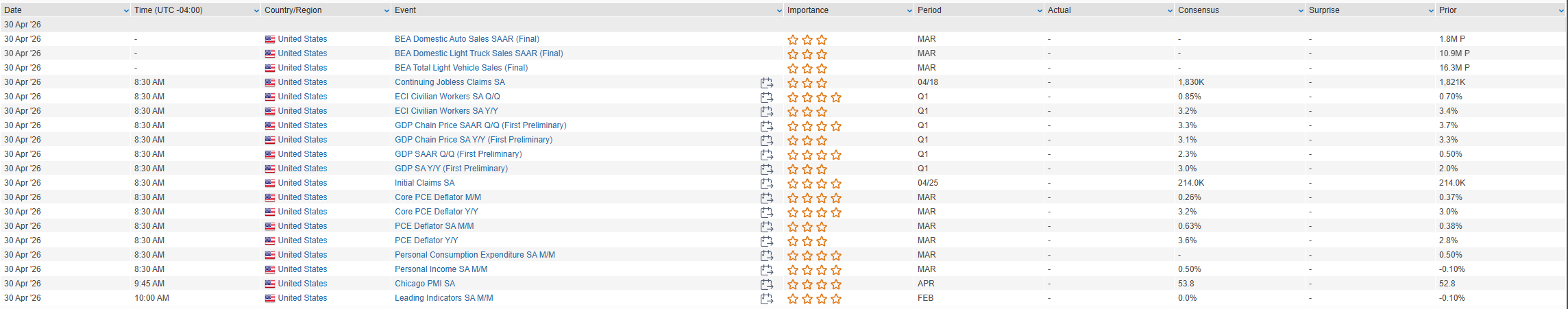This screenshot has width=1568, height=309.
Task: Open the Date column filter dropdown
Action: click(x=126, y=11)
